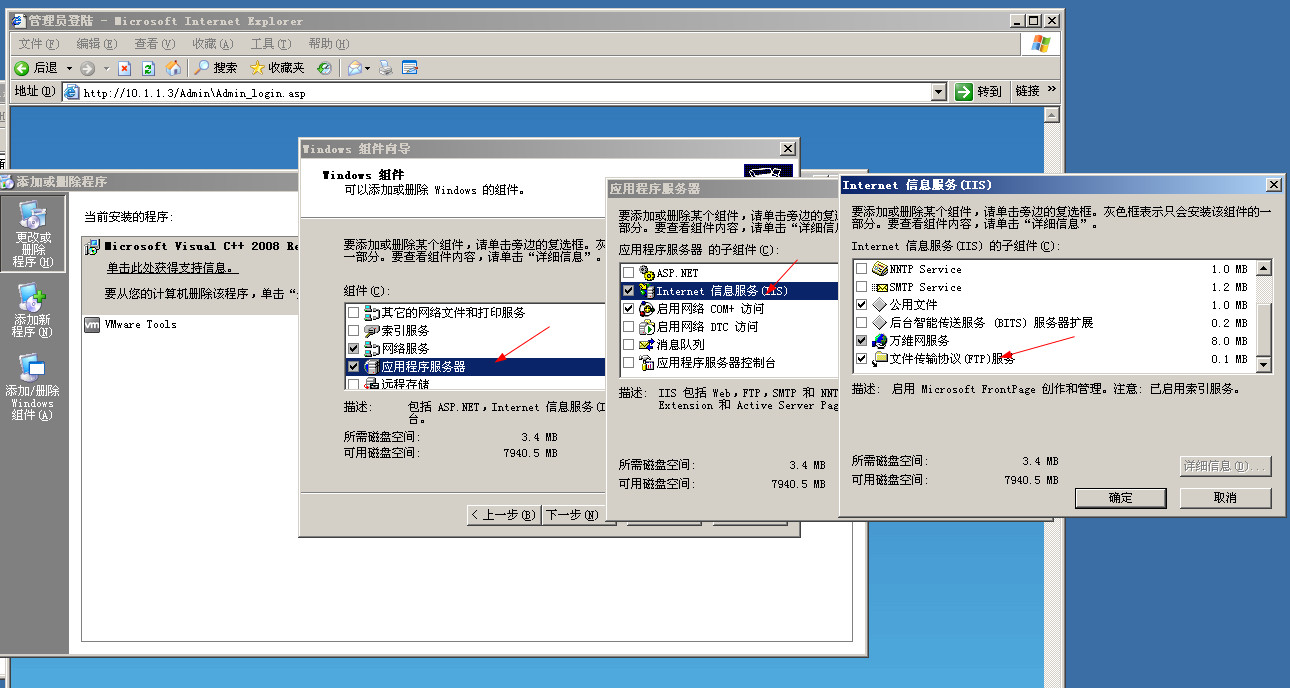Open the 工具(T) menu

click(270, 44)
